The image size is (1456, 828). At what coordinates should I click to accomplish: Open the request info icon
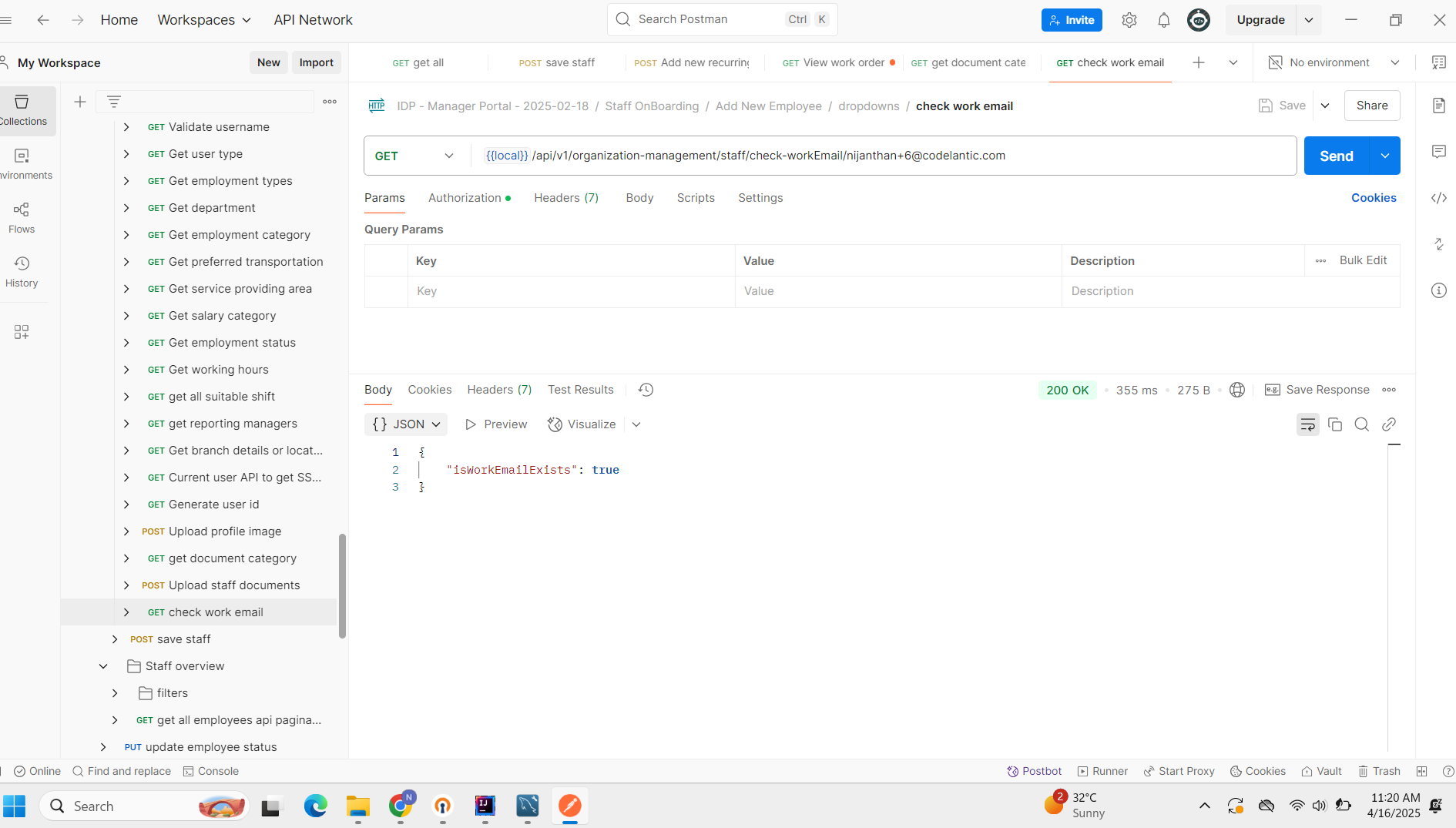tap(1439, 290)
